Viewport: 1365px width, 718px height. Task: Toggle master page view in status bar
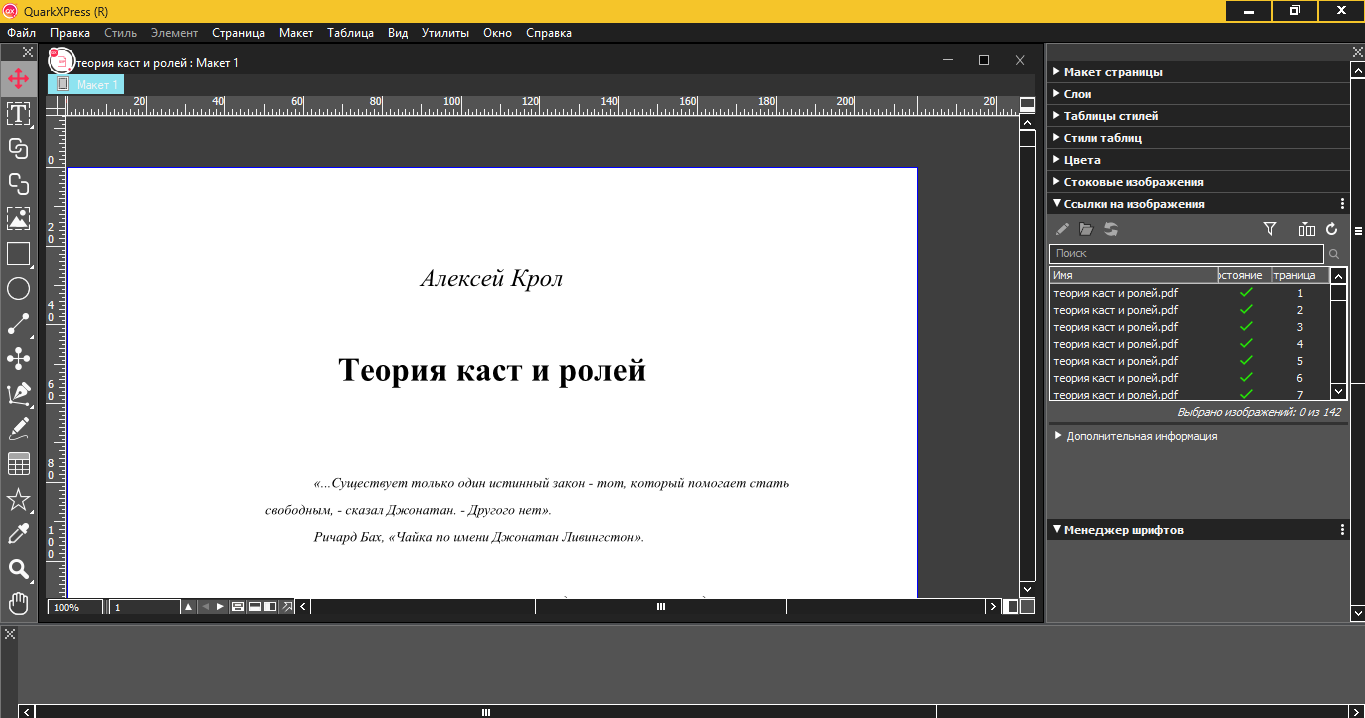tap(238, 607)
